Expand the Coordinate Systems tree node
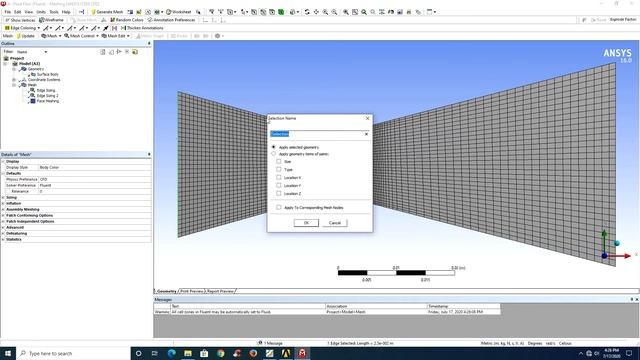 point(14,80)
